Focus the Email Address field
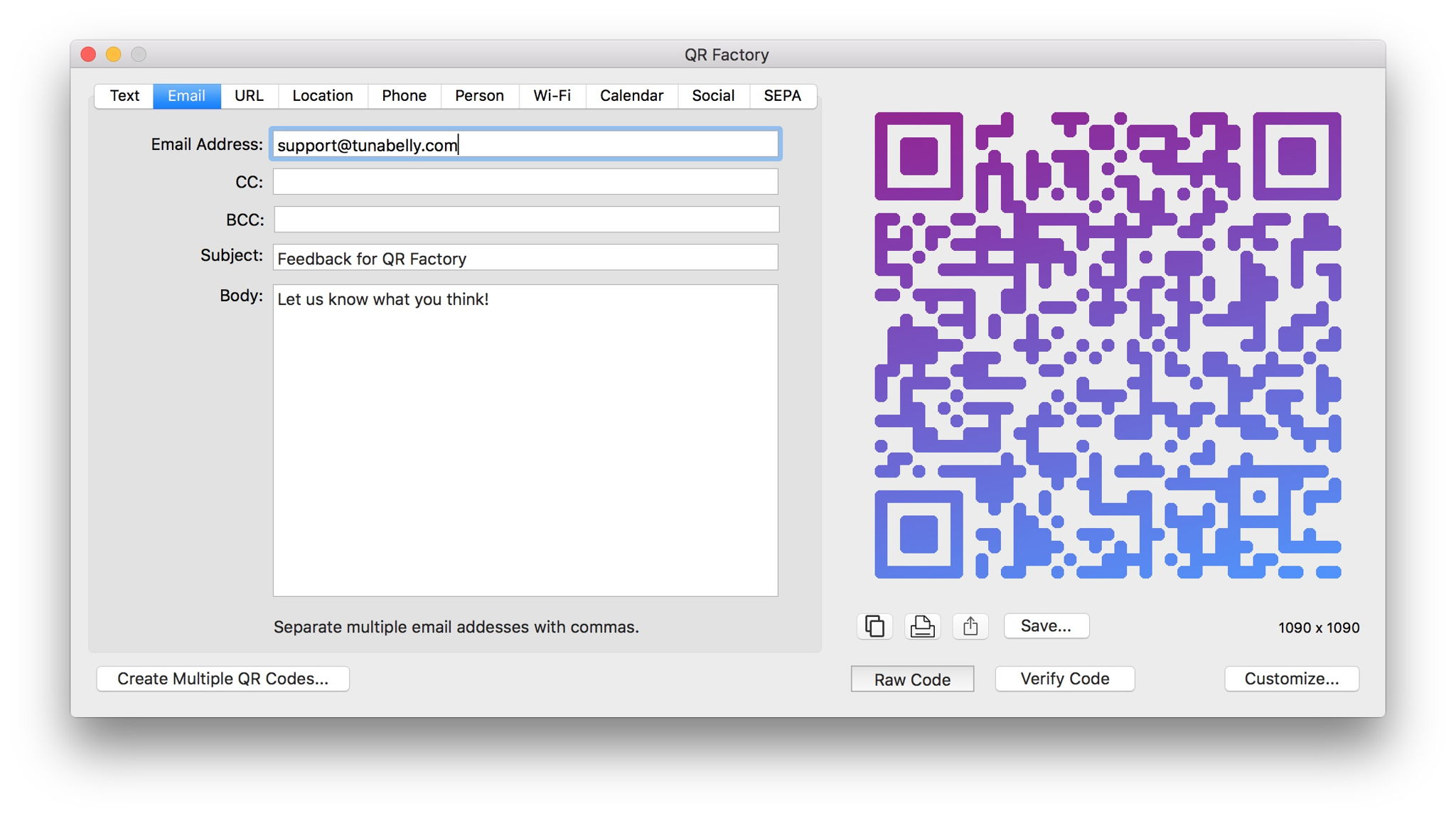Screen dimensions: 1456x818 pos(525,144)
